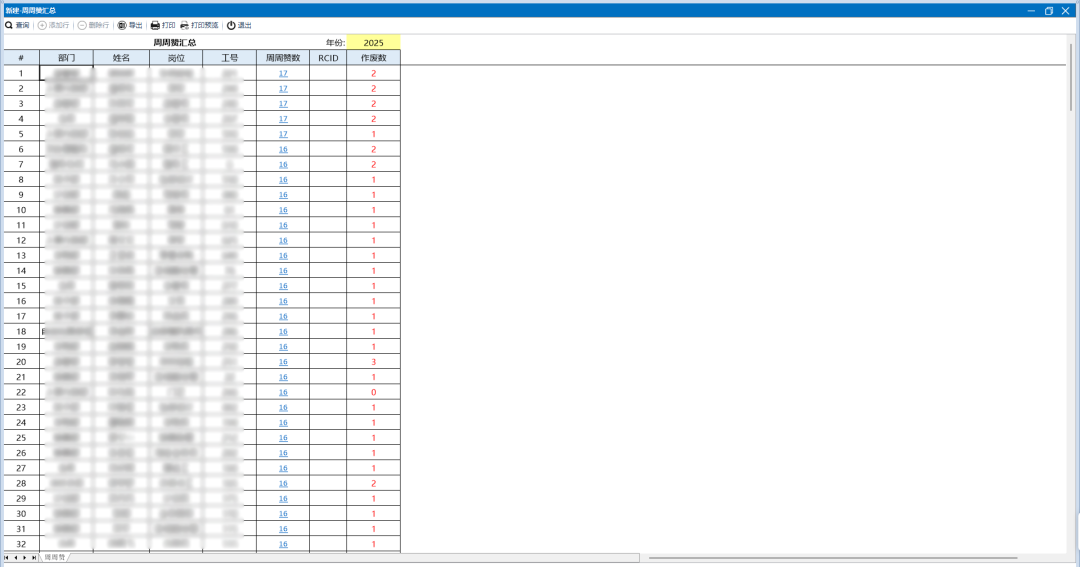Screen dimensions: 1080x567
Task: Select row number 24 header
Action: click(21, 423)
